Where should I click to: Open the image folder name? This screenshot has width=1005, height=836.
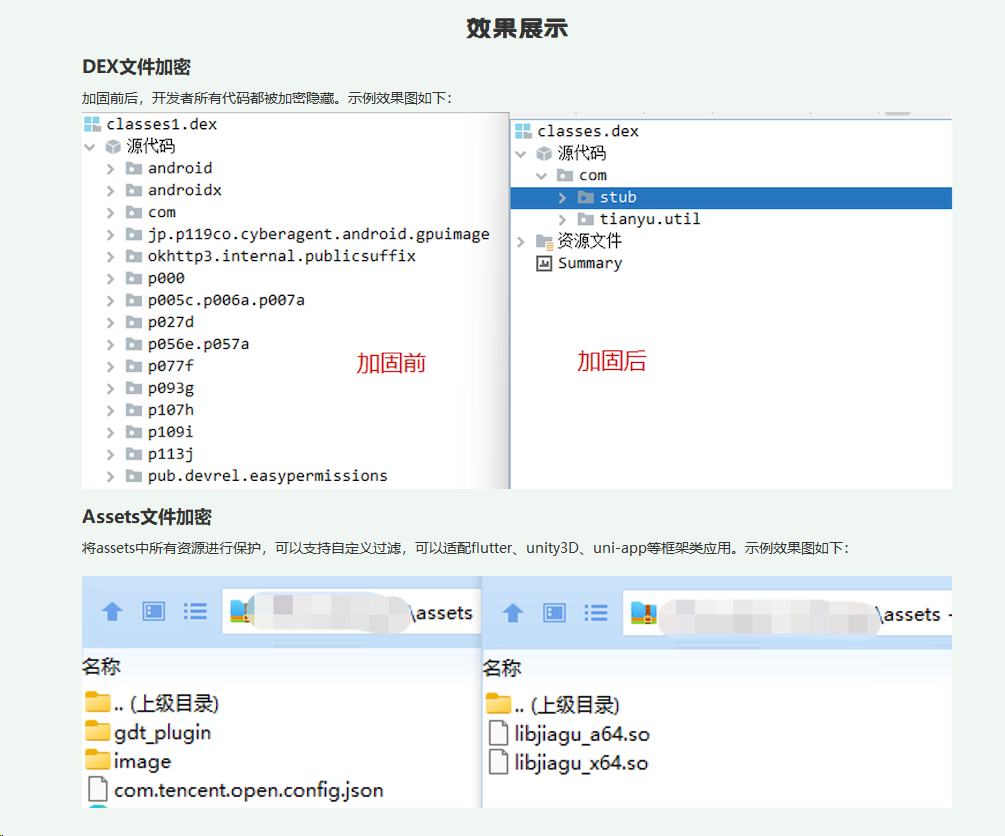point(142,761)
